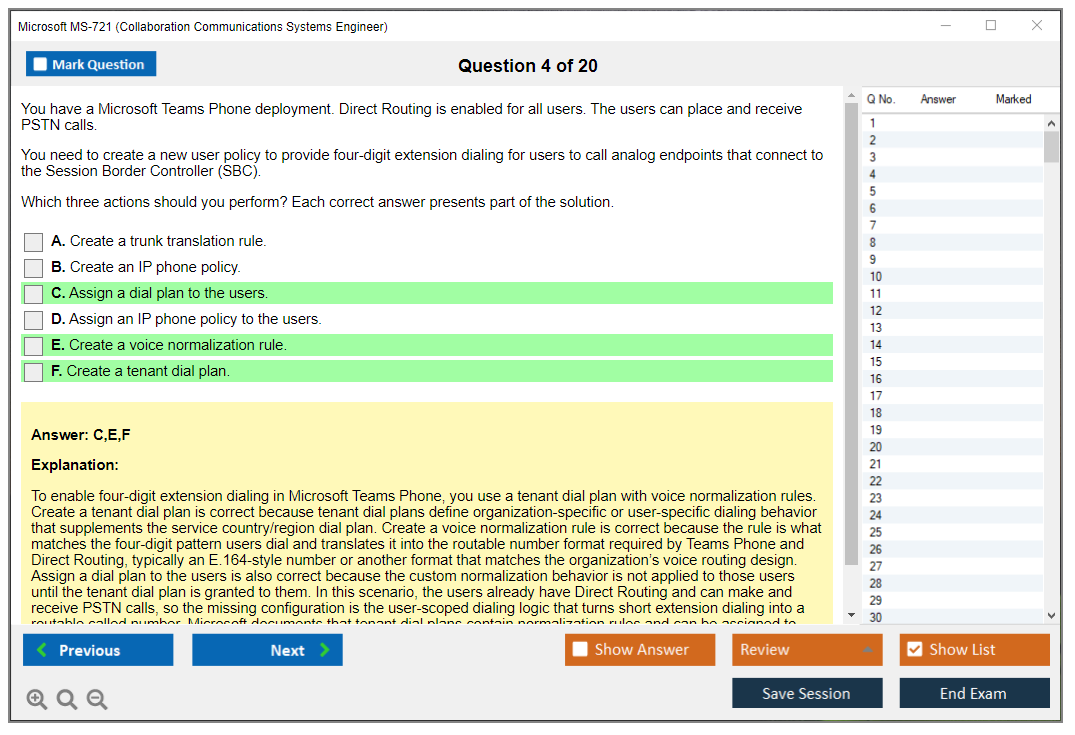Screen dimensions: 1075x735
Task: Click the Marked column header
Action: pyautogui.click(x=1013, y=99)
